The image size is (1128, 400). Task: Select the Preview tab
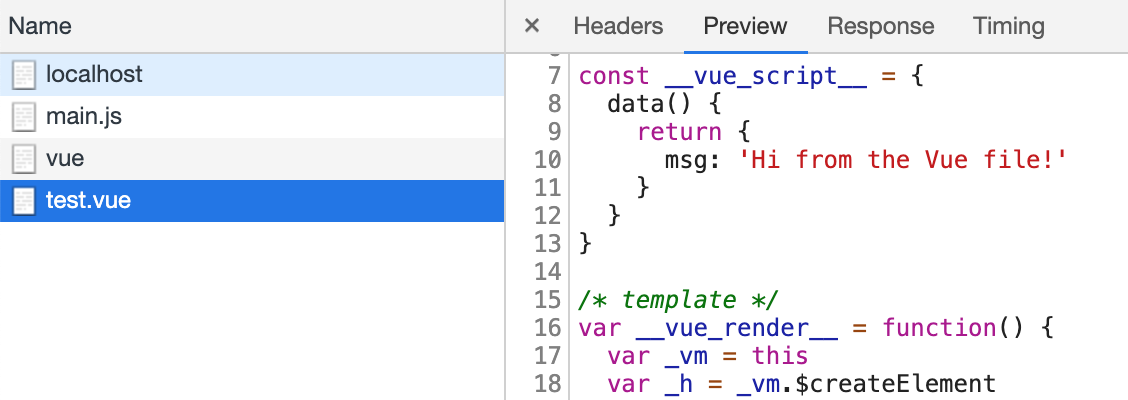pyautogui.click(x=745, y=27)
